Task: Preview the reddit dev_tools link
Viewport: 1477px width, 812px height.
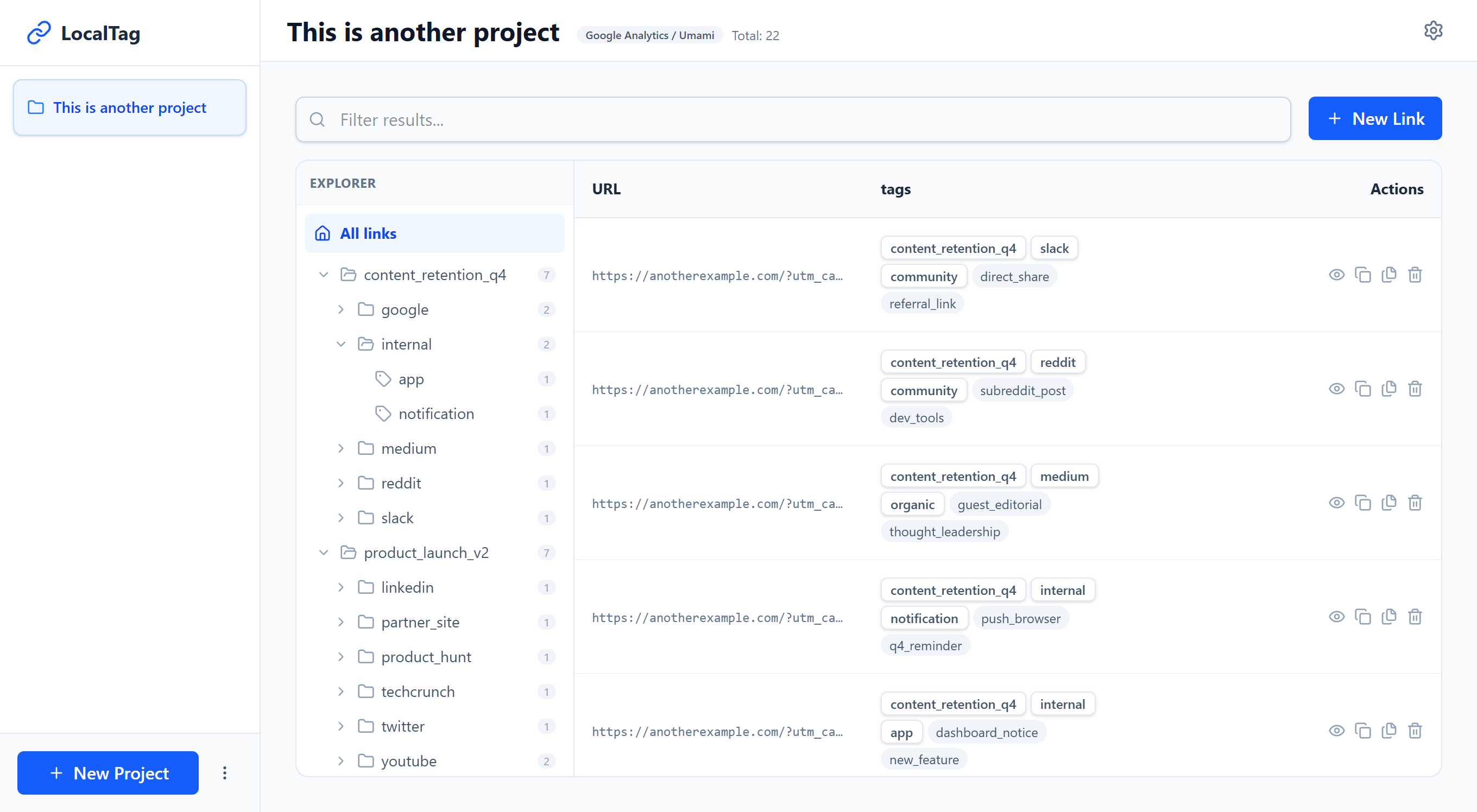Action: pyautogui.click(x=1336, y=389)
